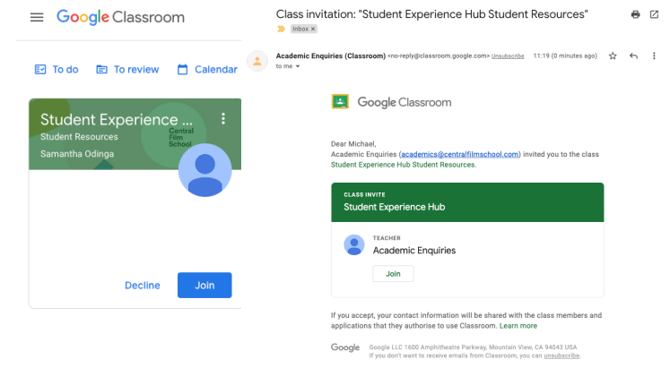Star the class invitation email
The width and height of the screenshot is (670, 385).
click(x=613, y=56)
